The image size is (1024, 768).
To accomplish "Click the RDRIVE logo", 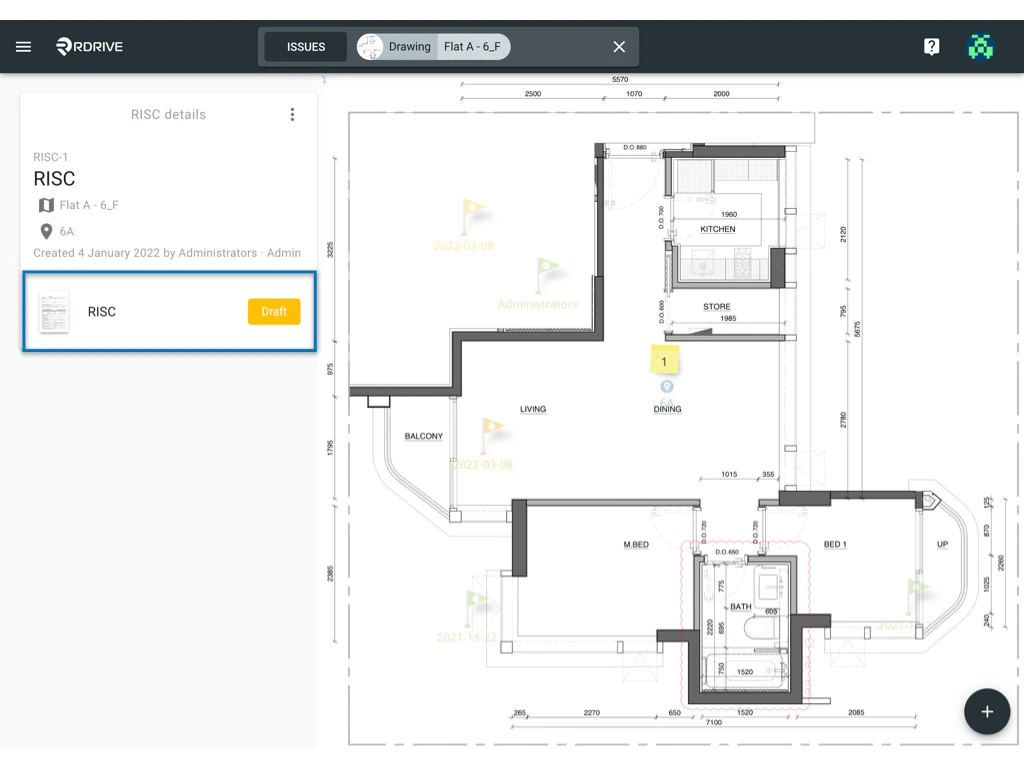I will coord(88,46).
